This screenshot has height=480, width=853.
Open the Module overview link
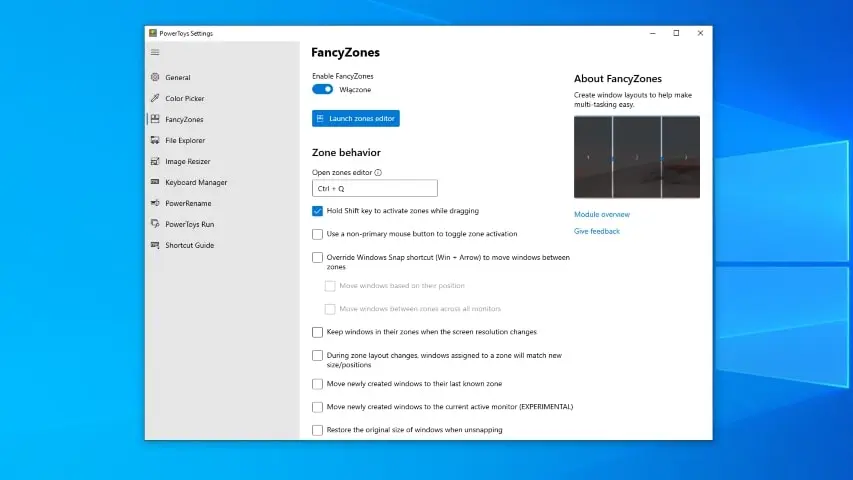coord(602,214)
